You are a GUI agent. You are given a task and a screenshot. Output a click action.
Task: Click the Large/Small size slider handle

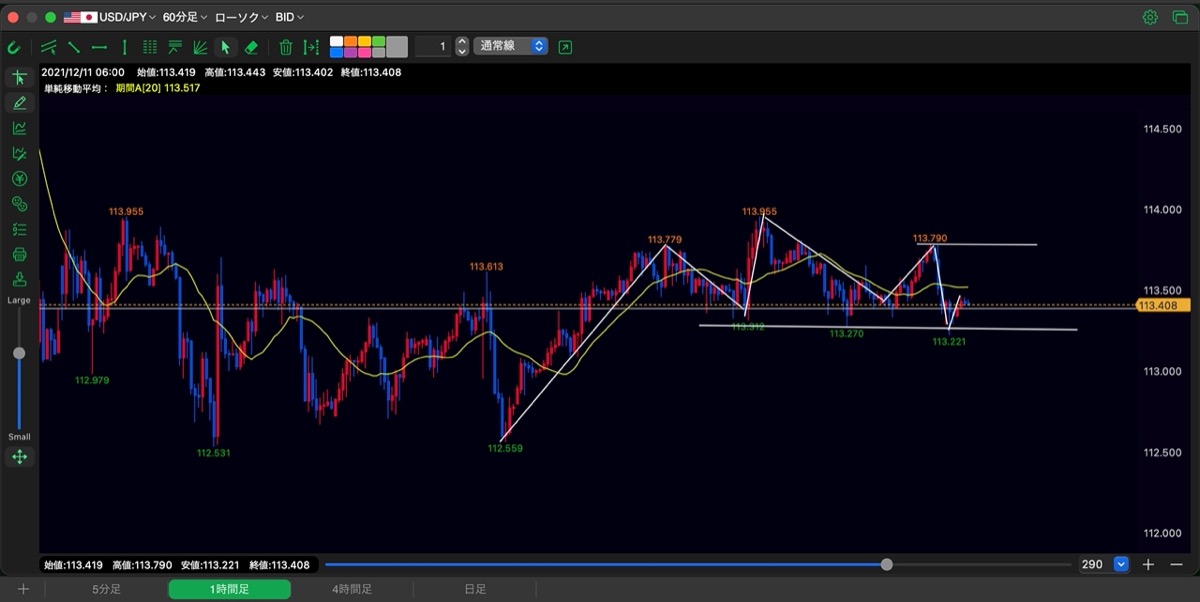pos(19,353)
